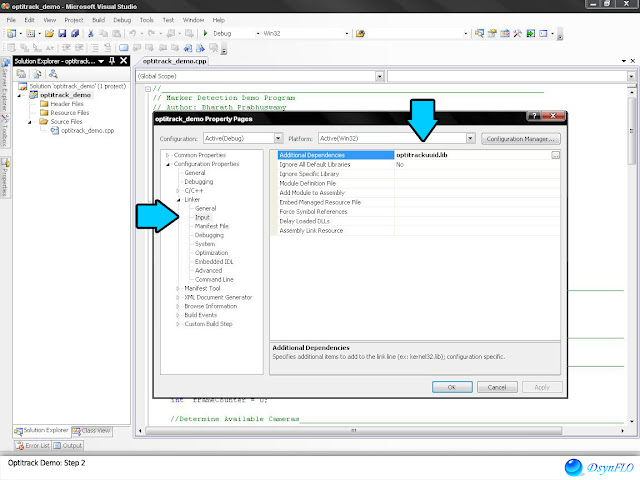Select Linker Input tree item
Screen dimensions: 640x480
[x=202, y=217]
